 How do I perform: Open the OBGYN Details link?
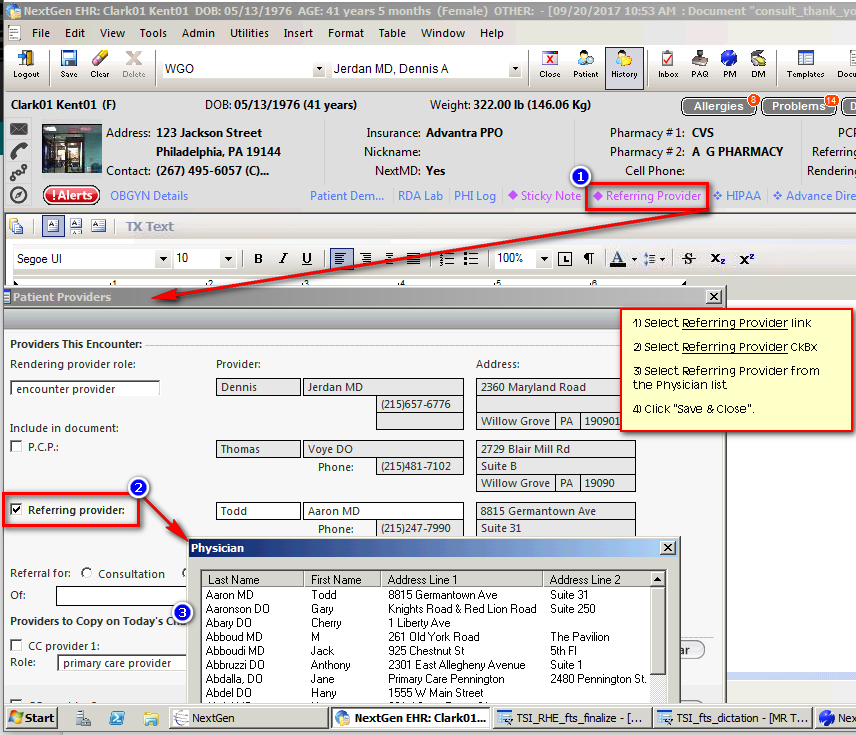(x=149, y=195)
